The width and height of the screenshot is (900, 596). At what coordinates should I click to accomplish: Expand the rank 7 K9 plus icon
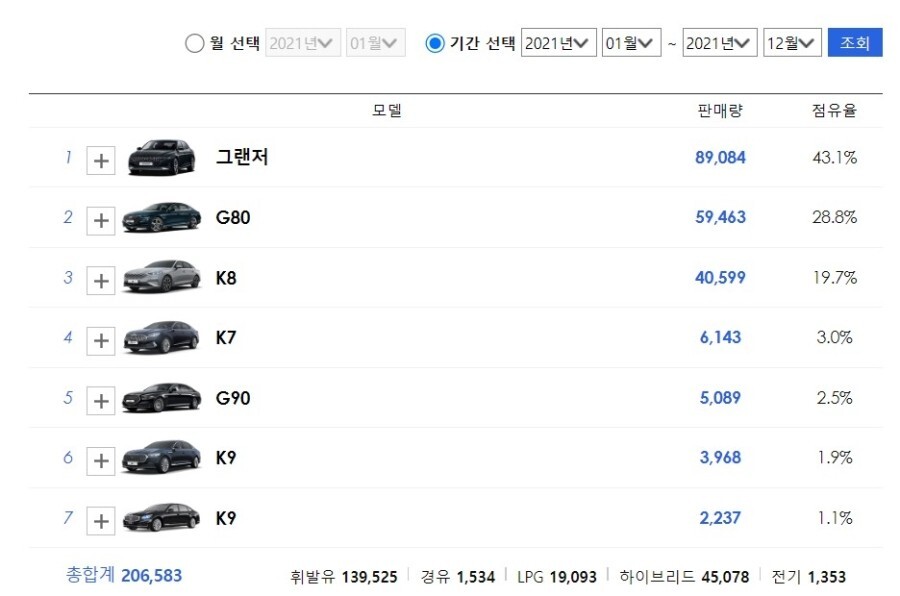tap(101, 521)
